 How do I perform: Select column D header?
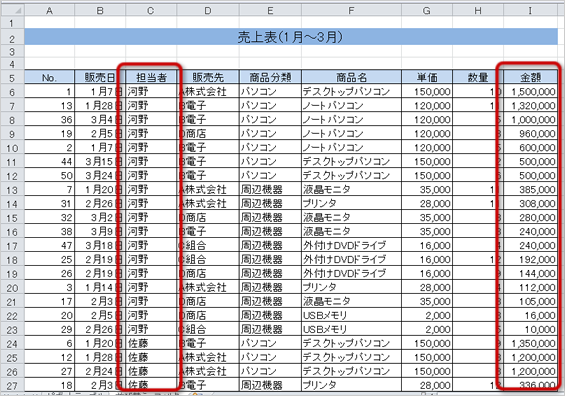208,10
